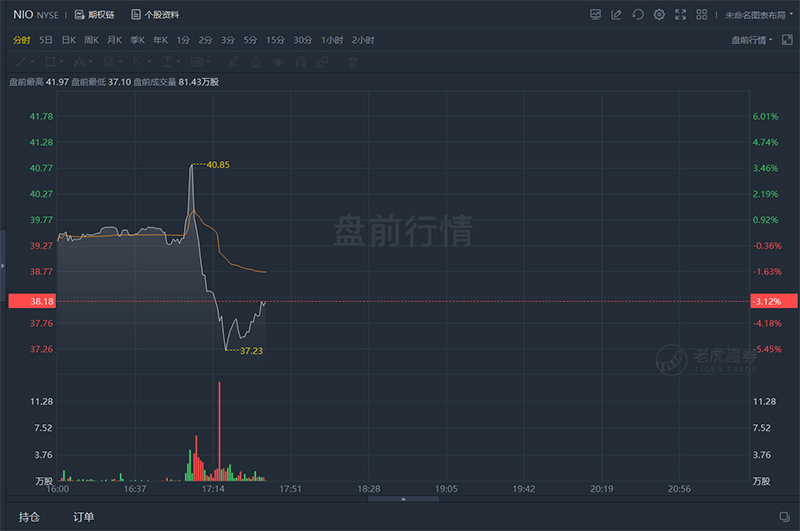Select the 5分 interval
Image resolution: width=800 pixels, height=531 pixels.
(250, 40)
